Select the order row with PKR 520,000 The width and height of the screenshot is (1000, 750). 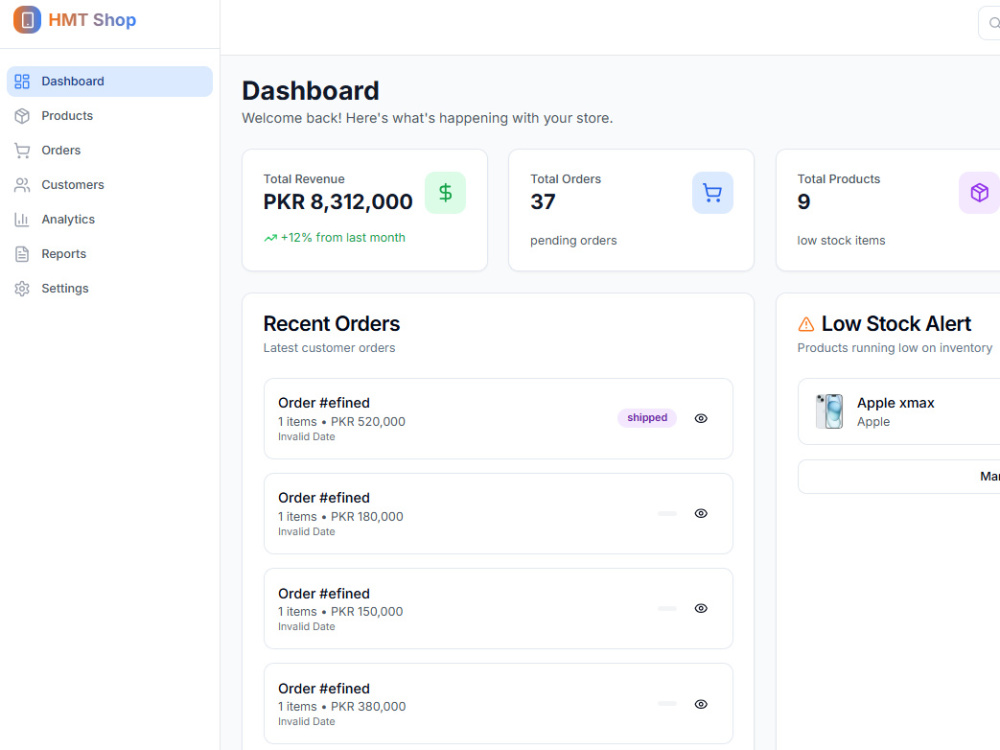[x=498, y=419]
